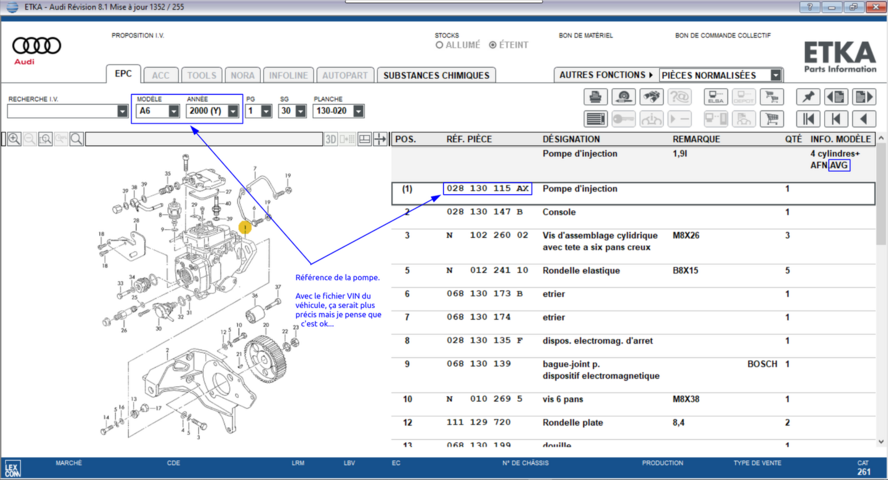Click the parts list view icon
The width and height of the screenshot is (888, 480).
click(595, 119)
